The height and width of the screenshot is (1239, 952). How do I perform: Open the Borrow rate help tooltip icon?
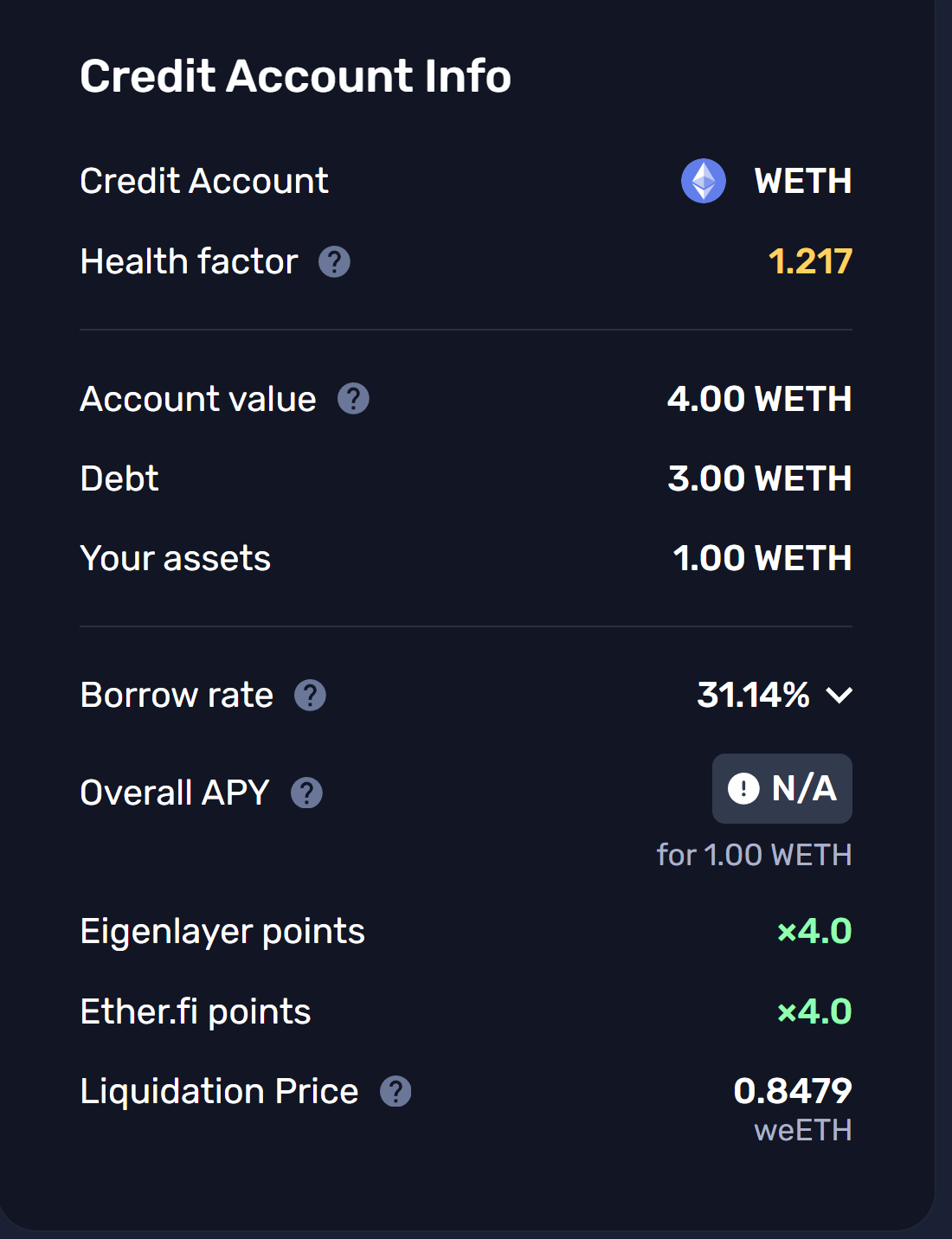coord(310,695)
